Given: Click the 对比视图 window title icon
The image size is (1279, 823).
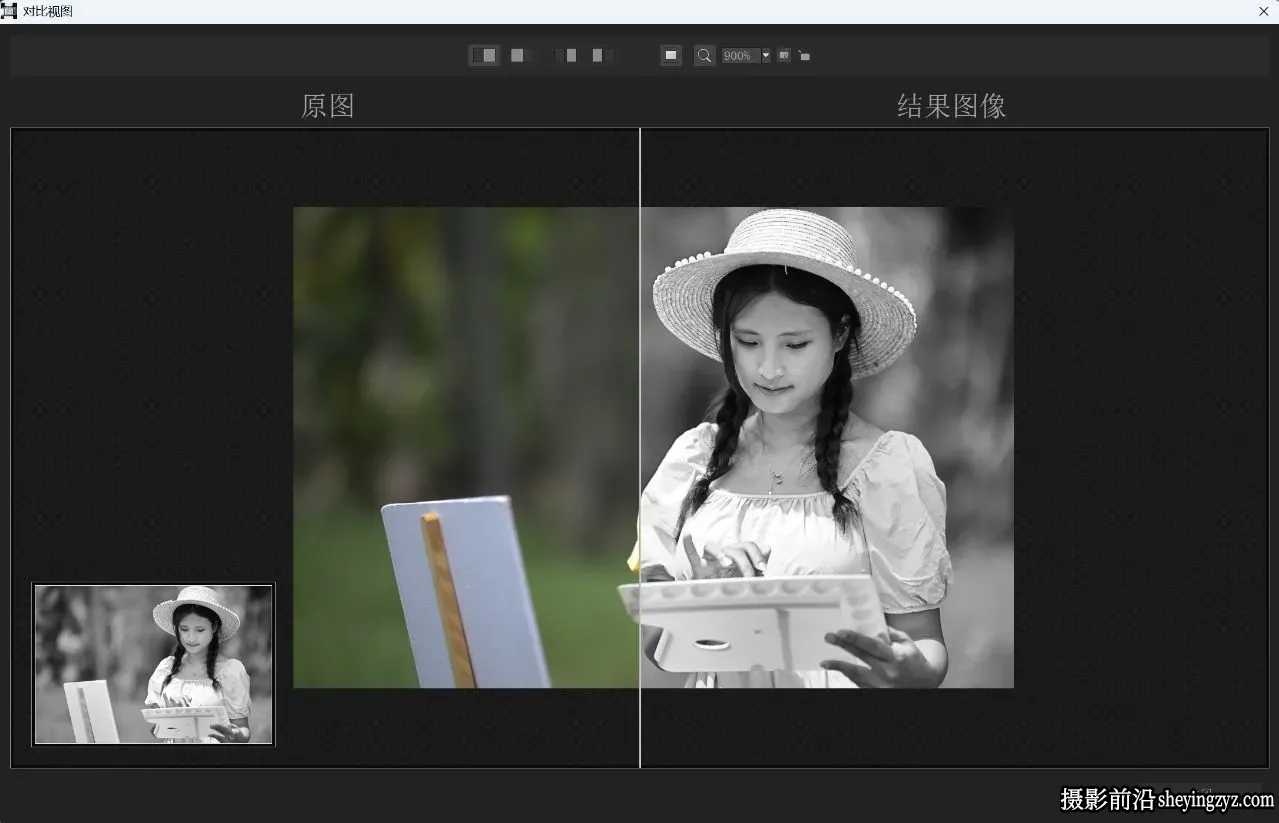Looking at the screenshot, I should point(9,11).
